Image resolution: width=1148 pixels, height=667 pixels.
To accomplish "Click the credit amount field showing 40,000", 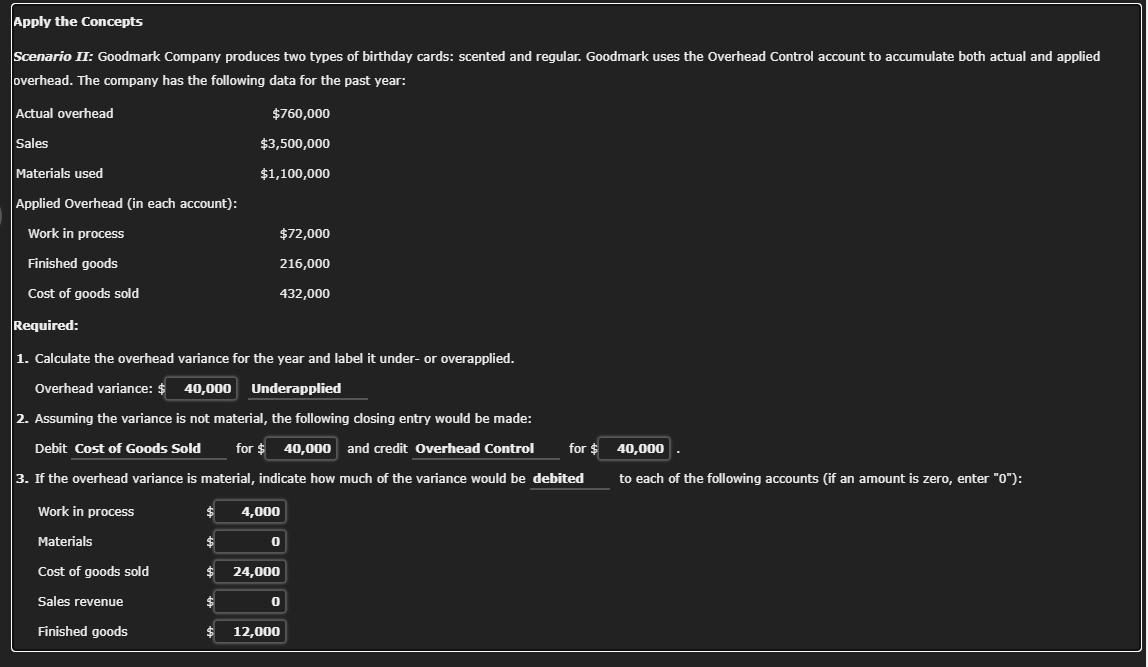I will [634, 448].
